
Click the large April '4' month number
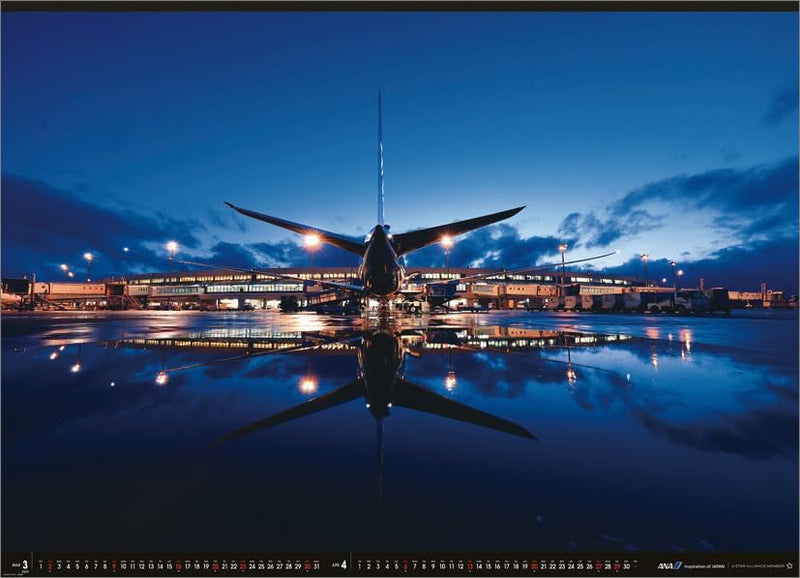coord(344,565)
